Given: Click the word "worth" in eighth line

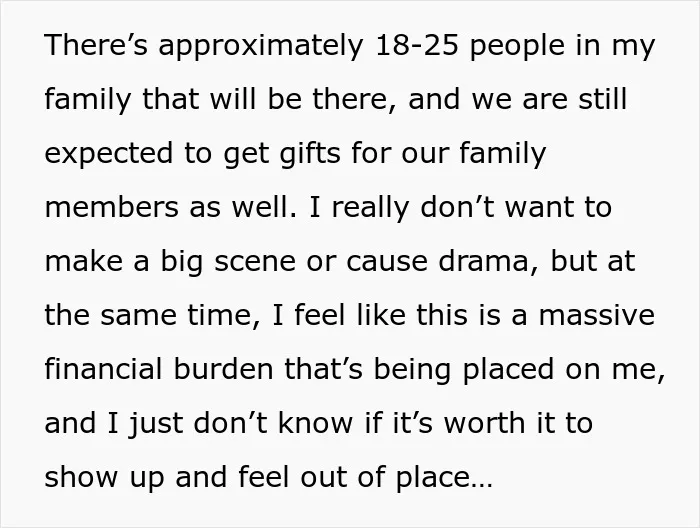Looking at the screenshot, I should coord(484,423).
